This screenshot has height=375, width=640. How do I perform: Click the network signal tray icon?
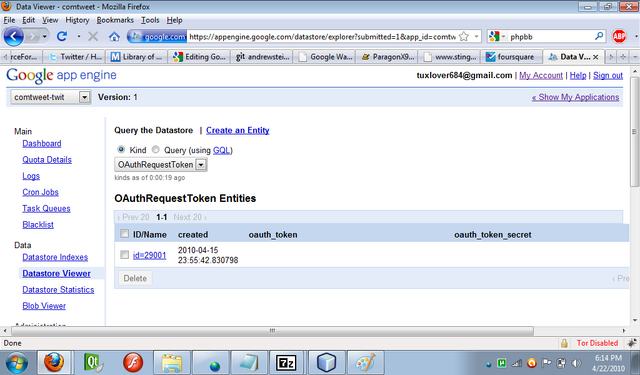517,363
